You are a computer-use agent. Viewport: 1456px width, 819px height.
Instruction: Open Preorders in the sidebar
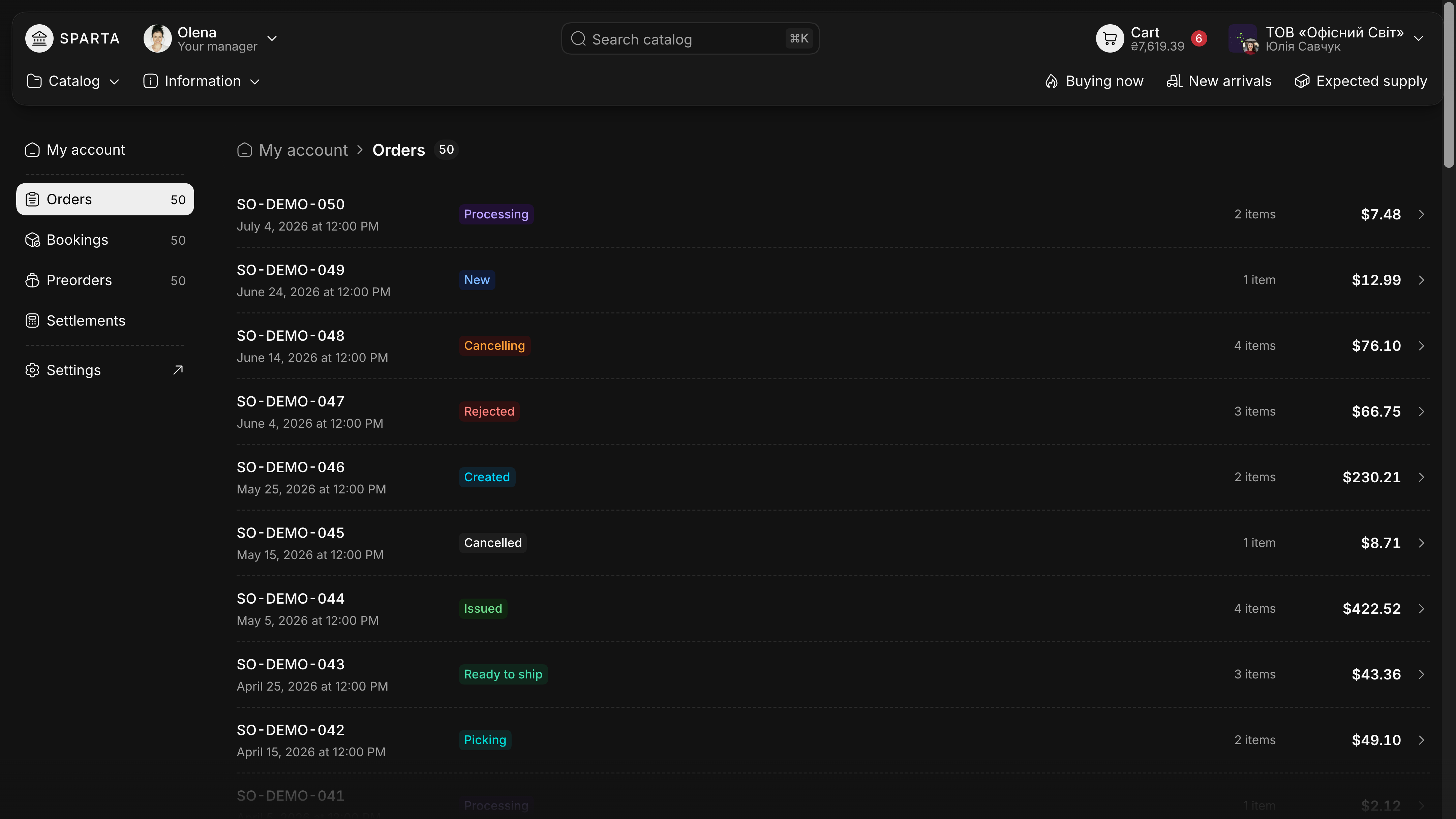click(x=105, y=280)
